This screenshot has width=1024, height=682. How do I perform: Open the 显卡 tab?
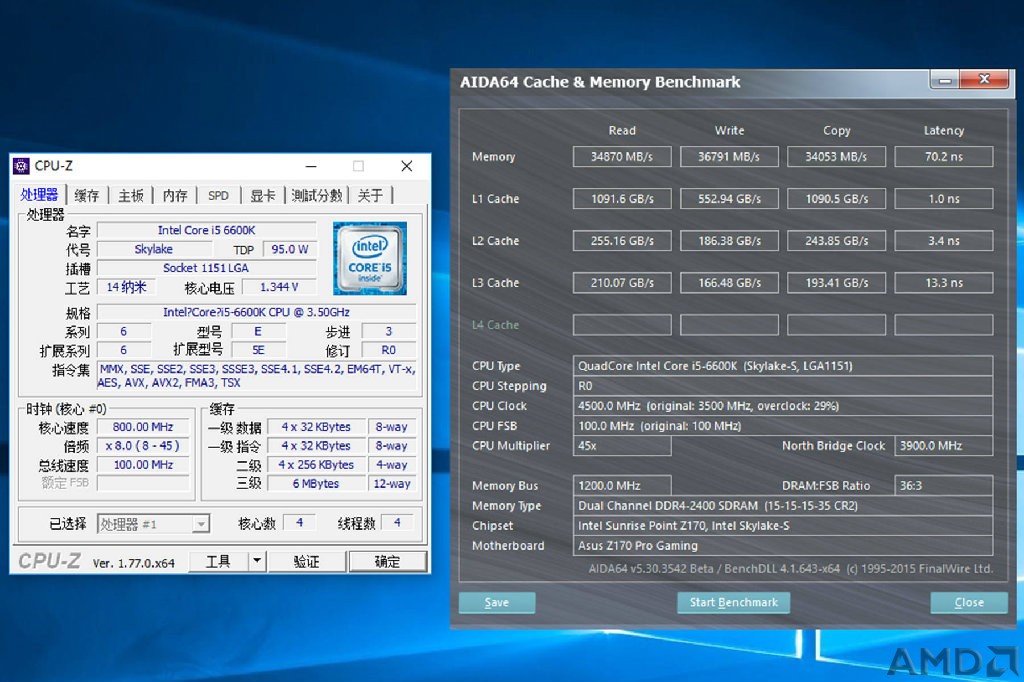click(x=263, y=195)
